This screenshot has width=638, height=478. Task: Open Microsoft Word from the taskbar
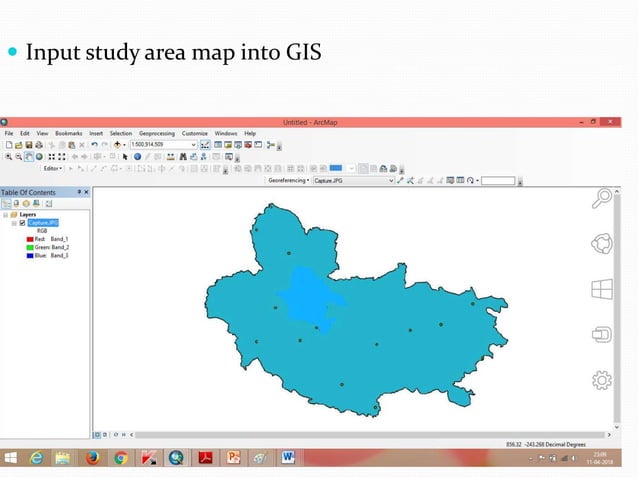click(x=288, y=458)
